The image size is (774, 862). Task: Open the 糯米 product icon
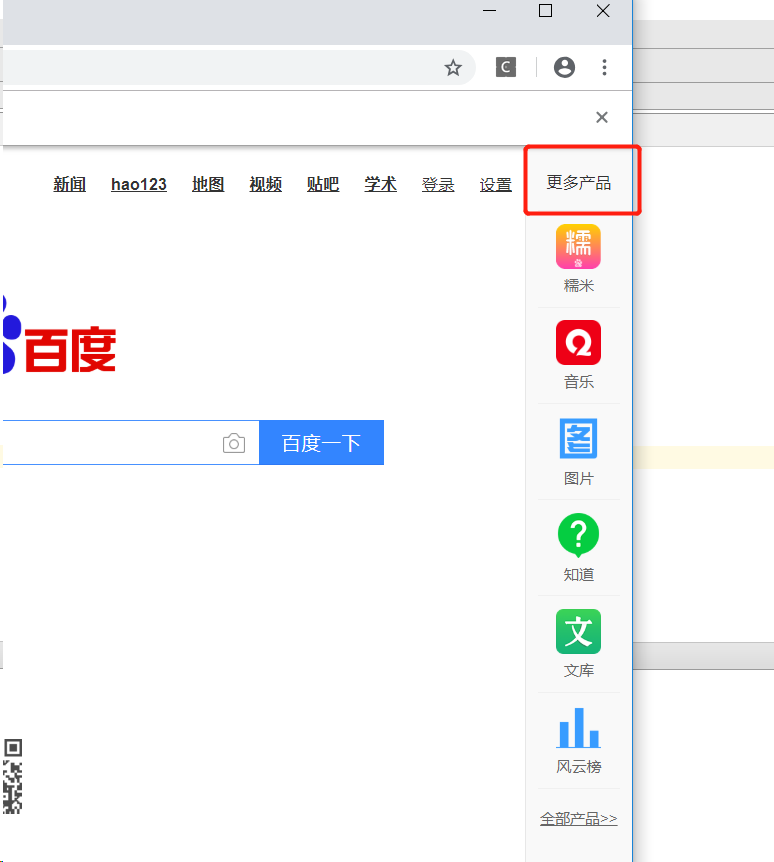(x=578, y=246)
